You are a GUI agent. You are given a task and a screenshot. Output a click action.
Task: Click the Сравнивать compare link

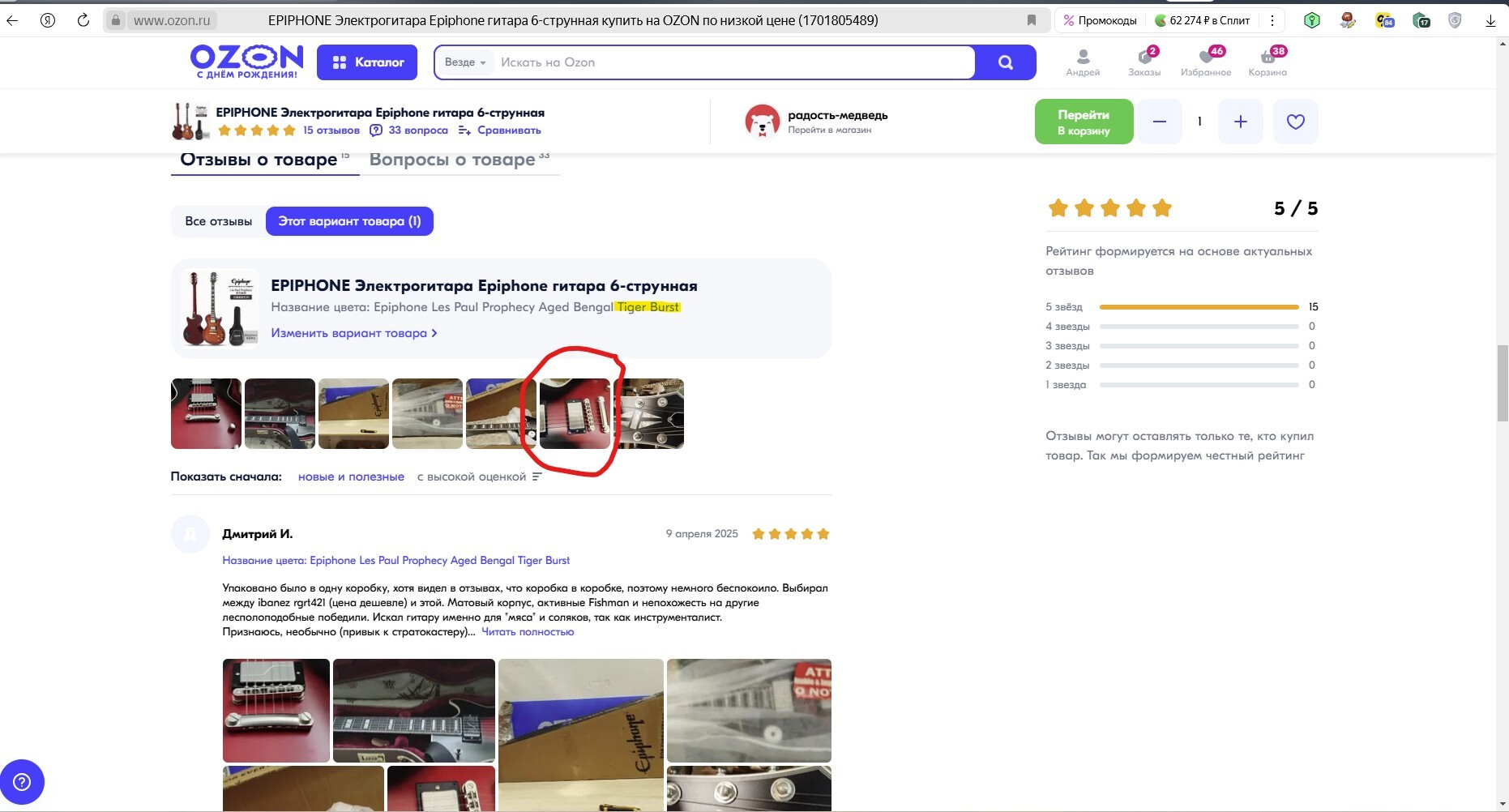click(500, 130)
